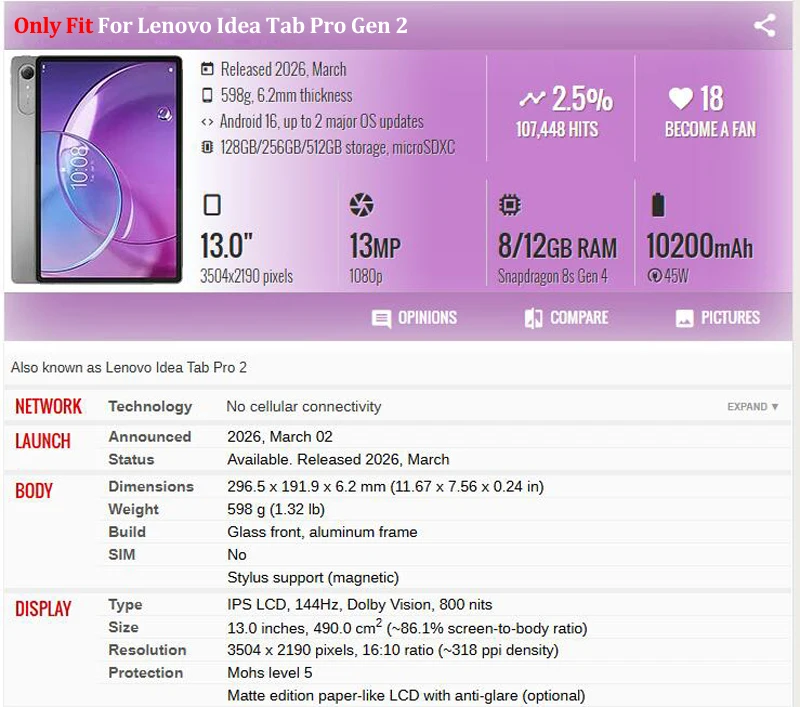Click the calendar icon beside Released 2026
Screen dimensions: 800x707
click(207, 69)
